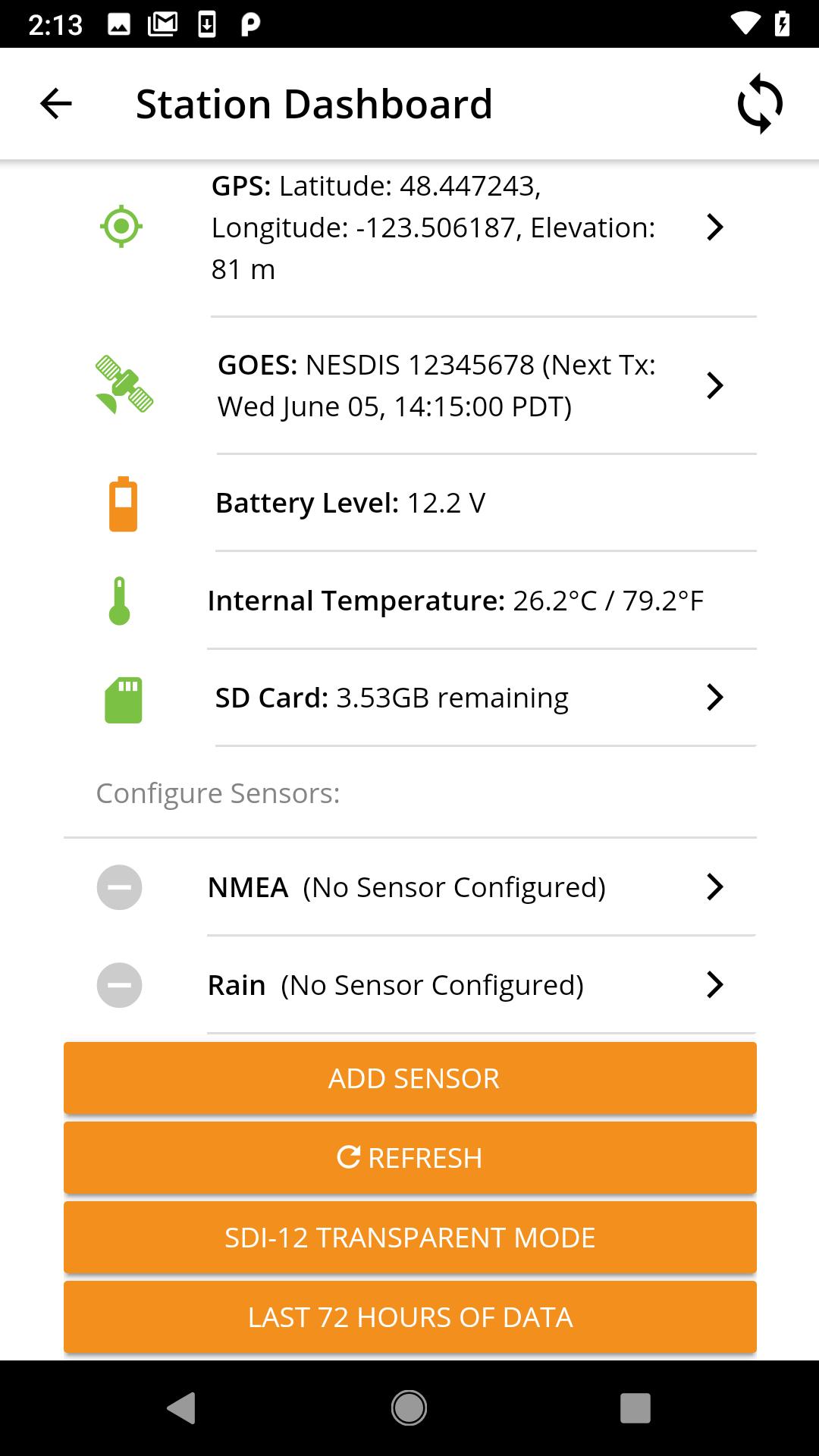Tap the orange REFRESH button
819x1456 pixels.
410,1157
